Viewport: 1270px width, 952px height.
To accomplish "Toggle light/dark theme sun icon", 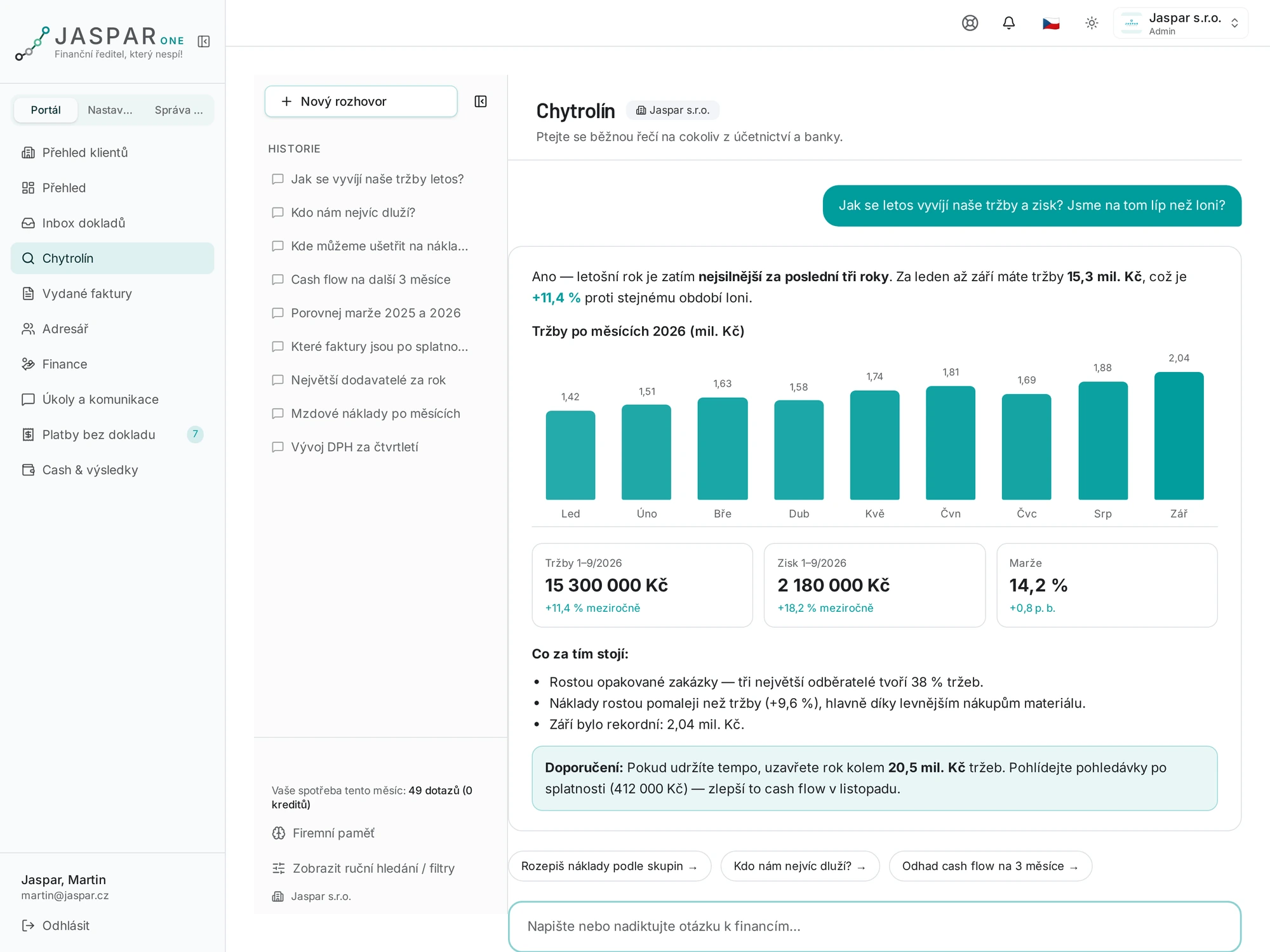I will 1092,23.
